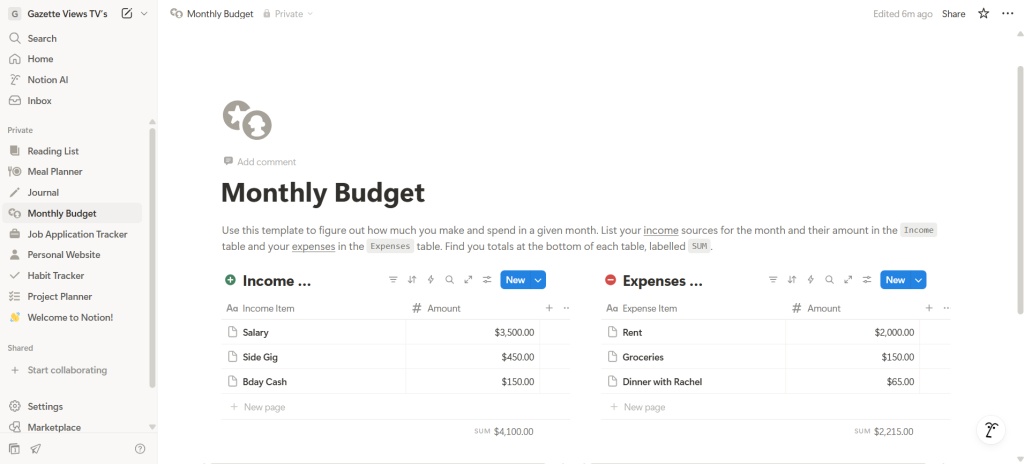Open the Welcome to Notion! page
The width and height of the screenshot is (1024, 464).
pyautogui.click(x=72, y=317)
